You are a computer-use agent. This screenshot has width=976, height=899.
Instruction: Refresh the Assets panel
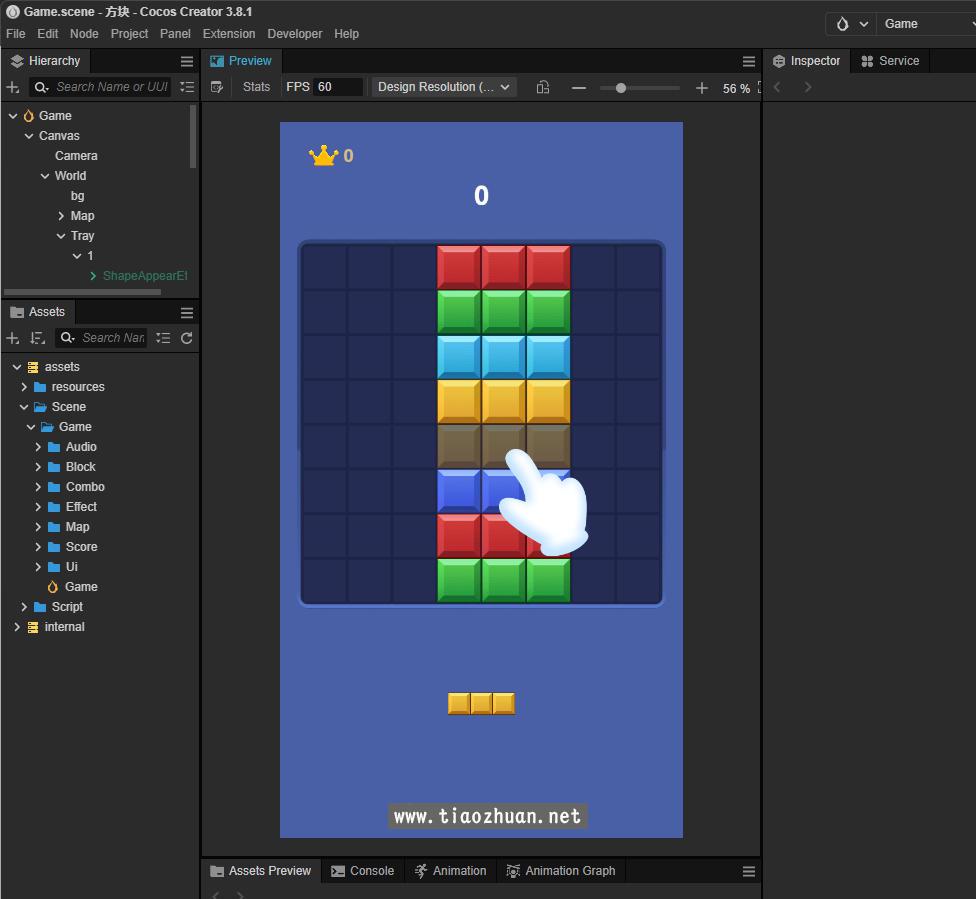(x=186, y=338)
